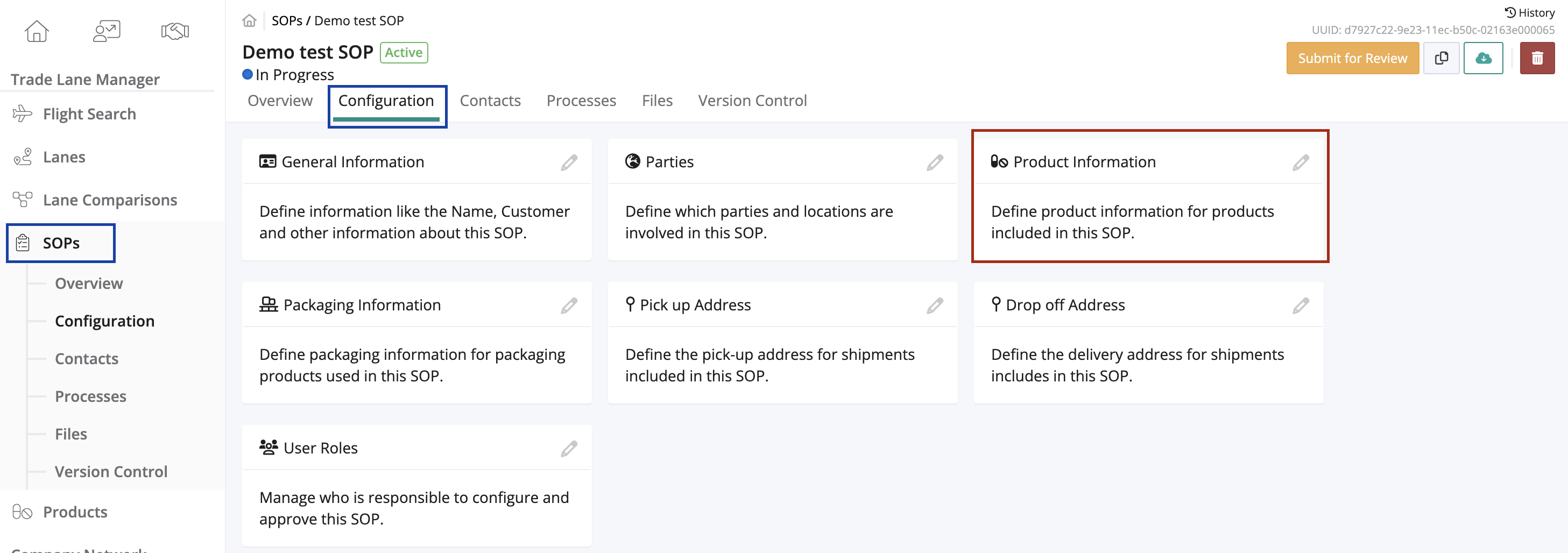Edit Pick up Address with pencil icon
Screen dimensions: 1568x553
point(935,306)
